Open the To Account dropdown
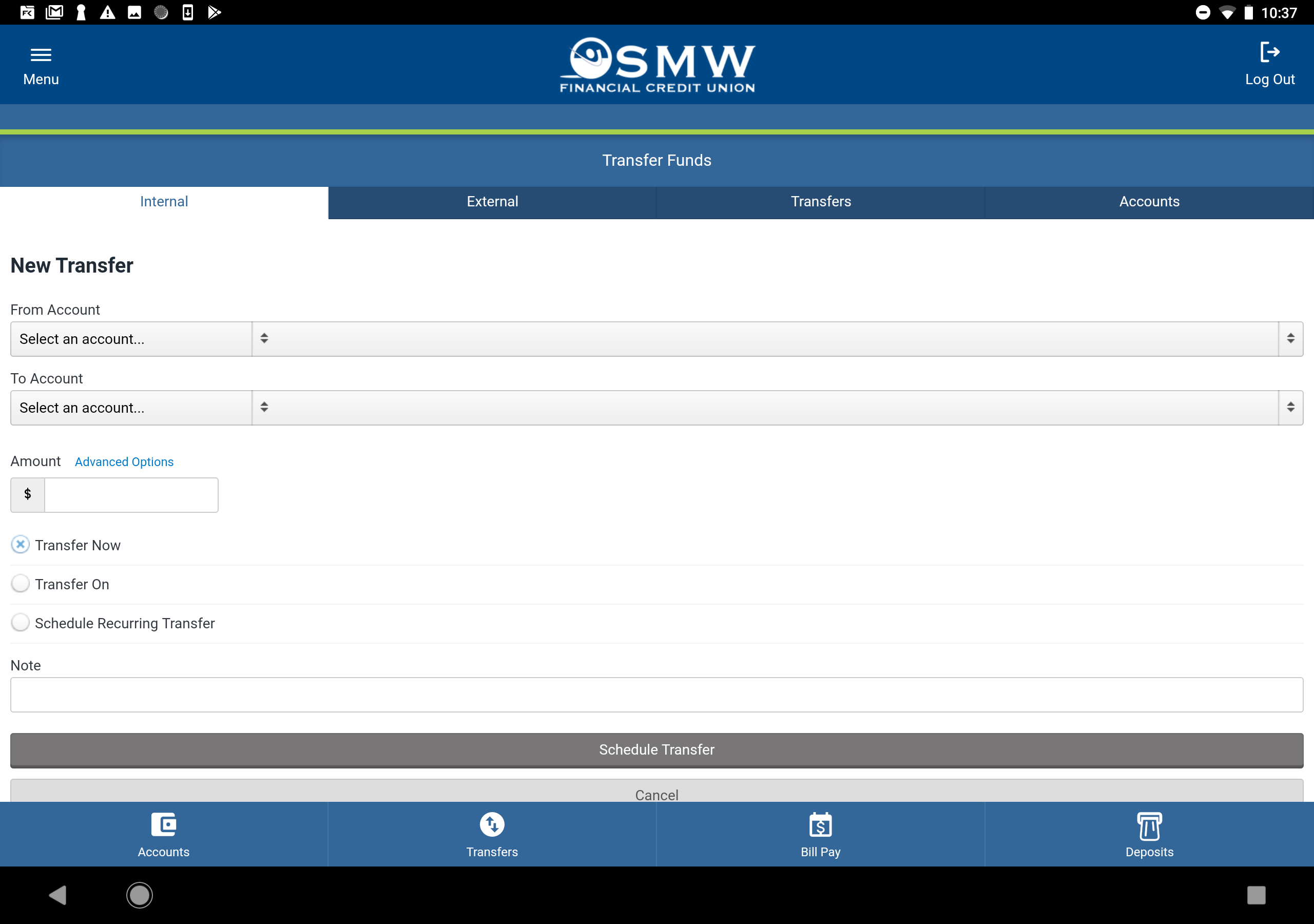 tap(657, 408)
